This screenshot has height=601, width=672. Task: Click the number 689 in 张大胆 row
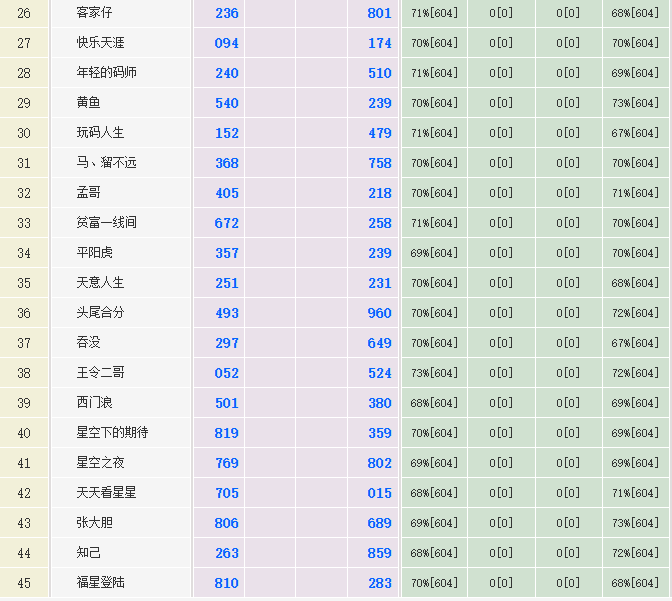[x=380, y=523]
